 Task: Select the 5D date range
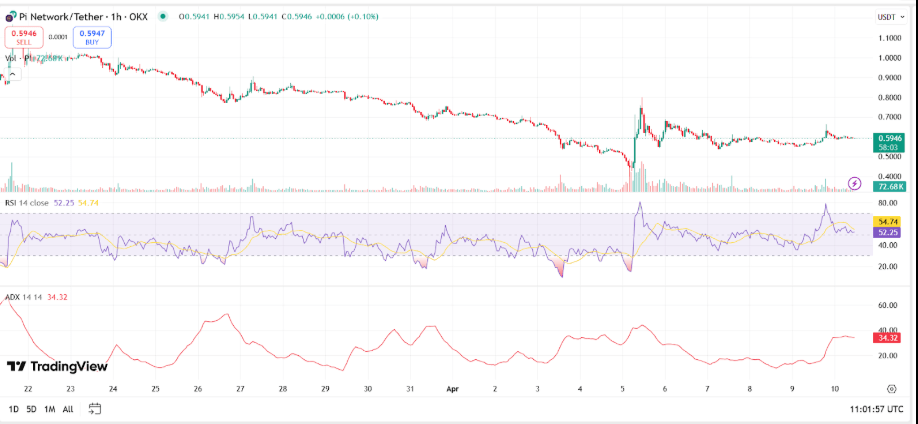pos(32,409)
